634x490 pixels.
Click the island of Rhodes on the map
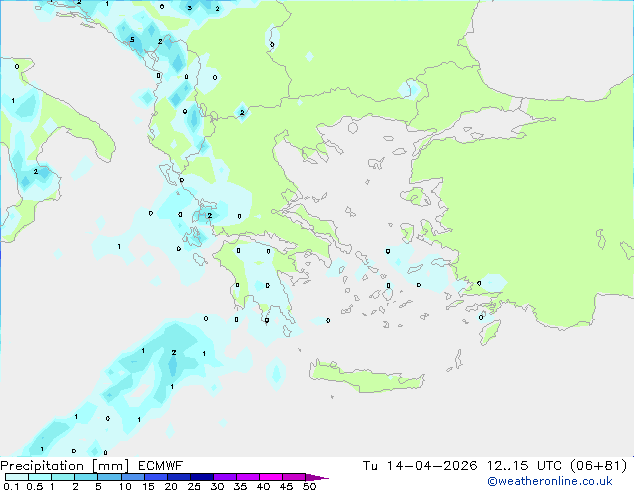pos(490,332)
